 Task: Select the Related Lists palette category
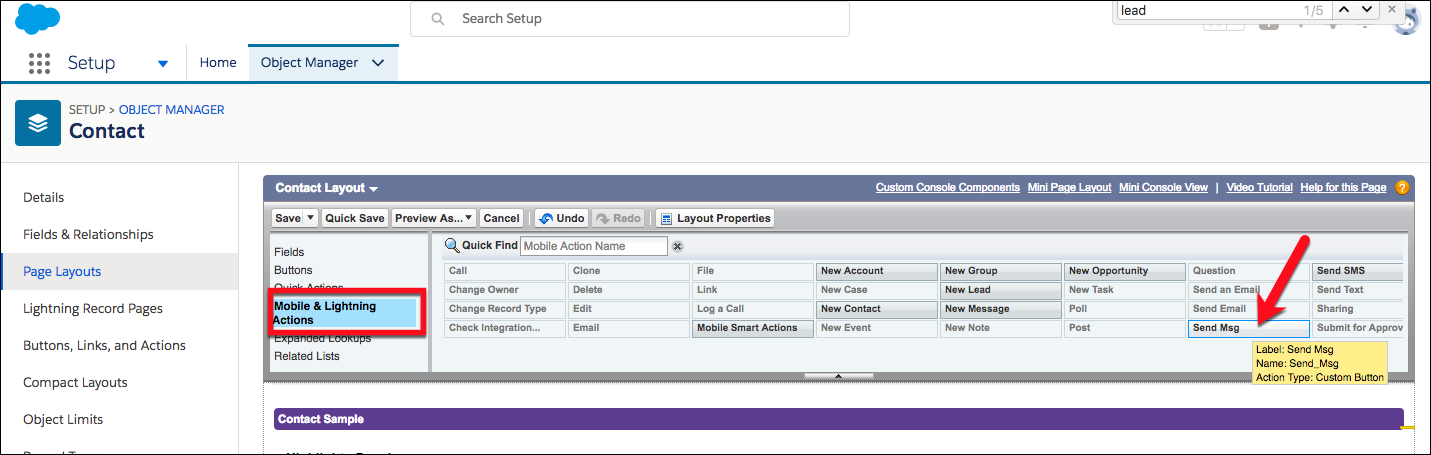pyautogui.click(x=307, y=356)
